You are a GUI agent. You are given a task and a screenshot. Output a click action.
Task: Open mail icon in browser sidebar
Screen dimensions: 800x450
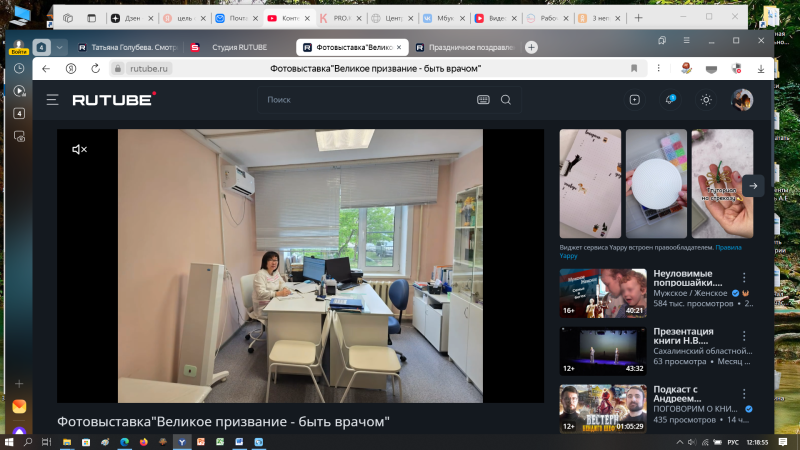(x=19, y=406)
